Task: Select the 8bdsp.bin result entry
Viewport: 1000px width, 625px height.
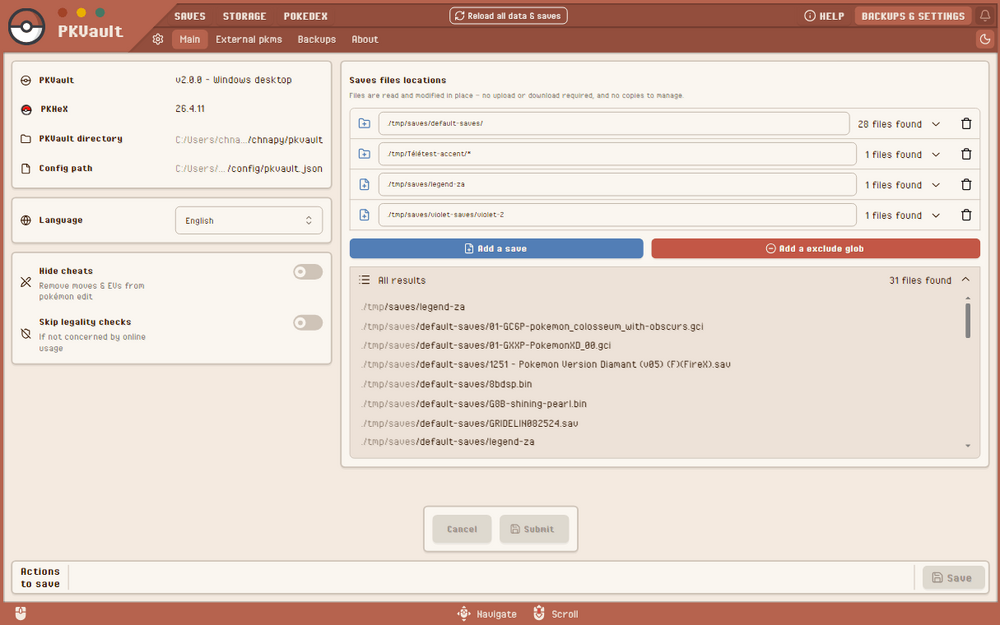Action: click(446, 384)
